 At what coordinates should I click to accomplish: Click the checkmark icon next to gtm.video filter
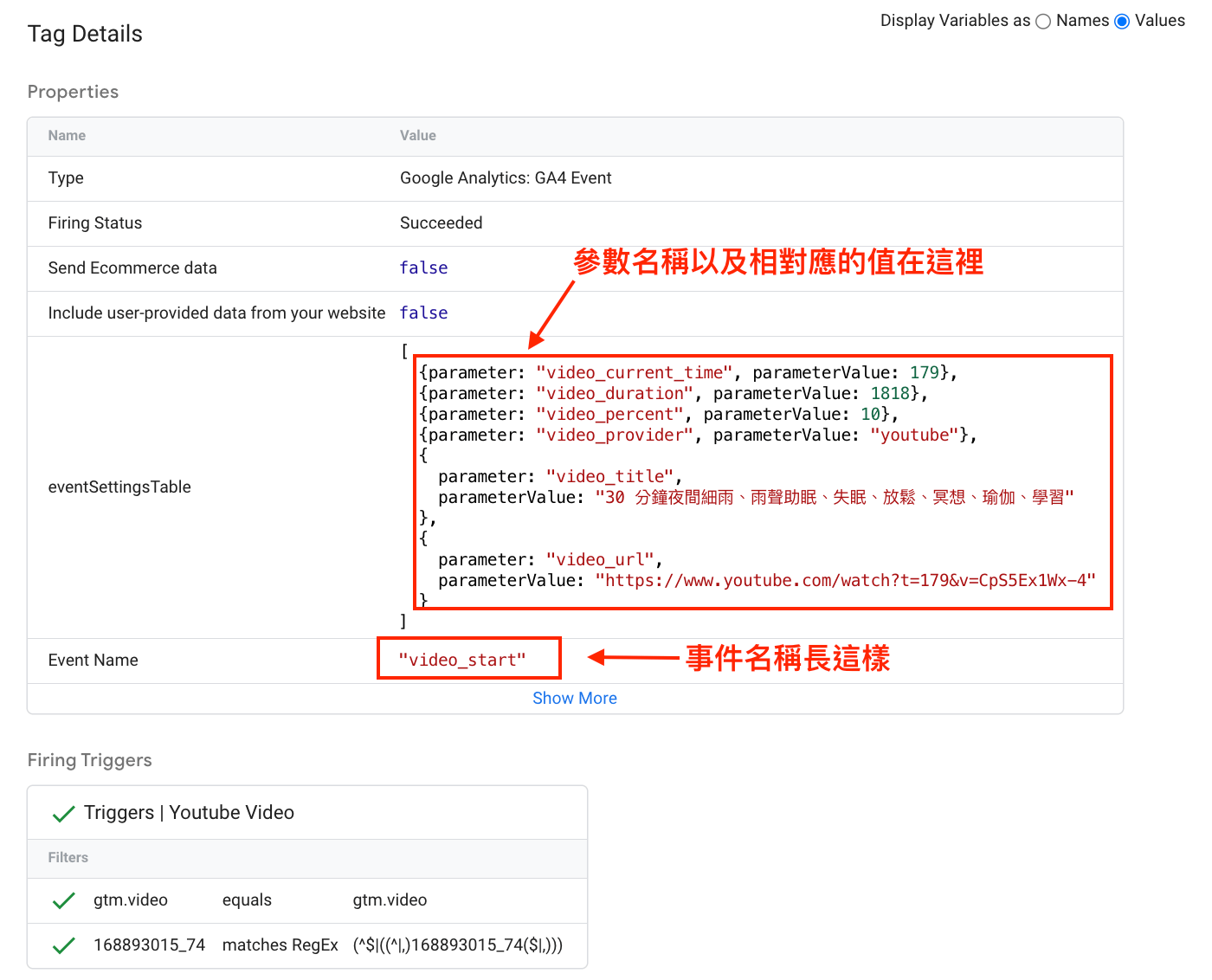tap(64, 901)
